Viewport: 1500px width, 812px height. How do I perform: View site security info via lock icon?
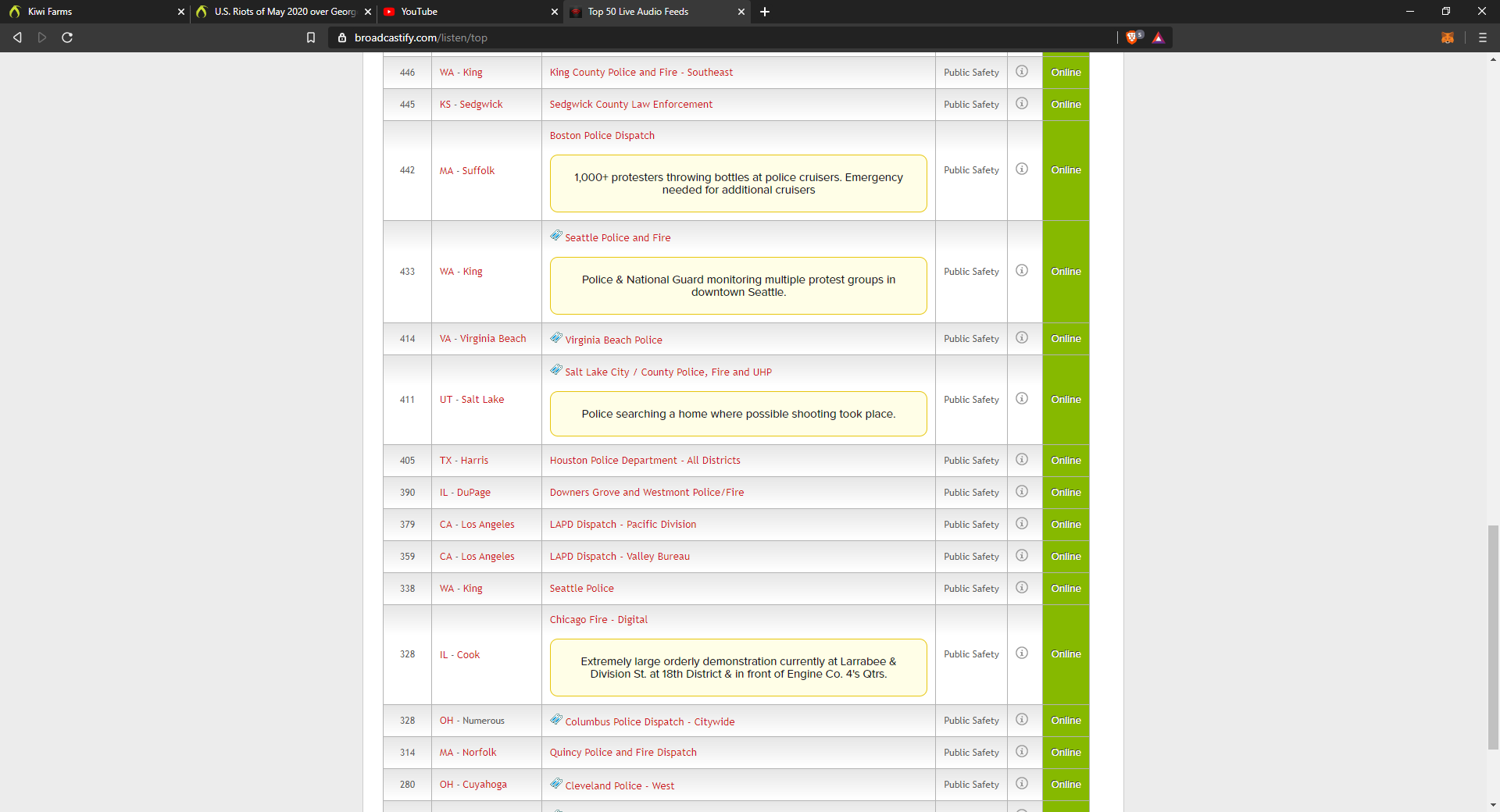[342, 37]
